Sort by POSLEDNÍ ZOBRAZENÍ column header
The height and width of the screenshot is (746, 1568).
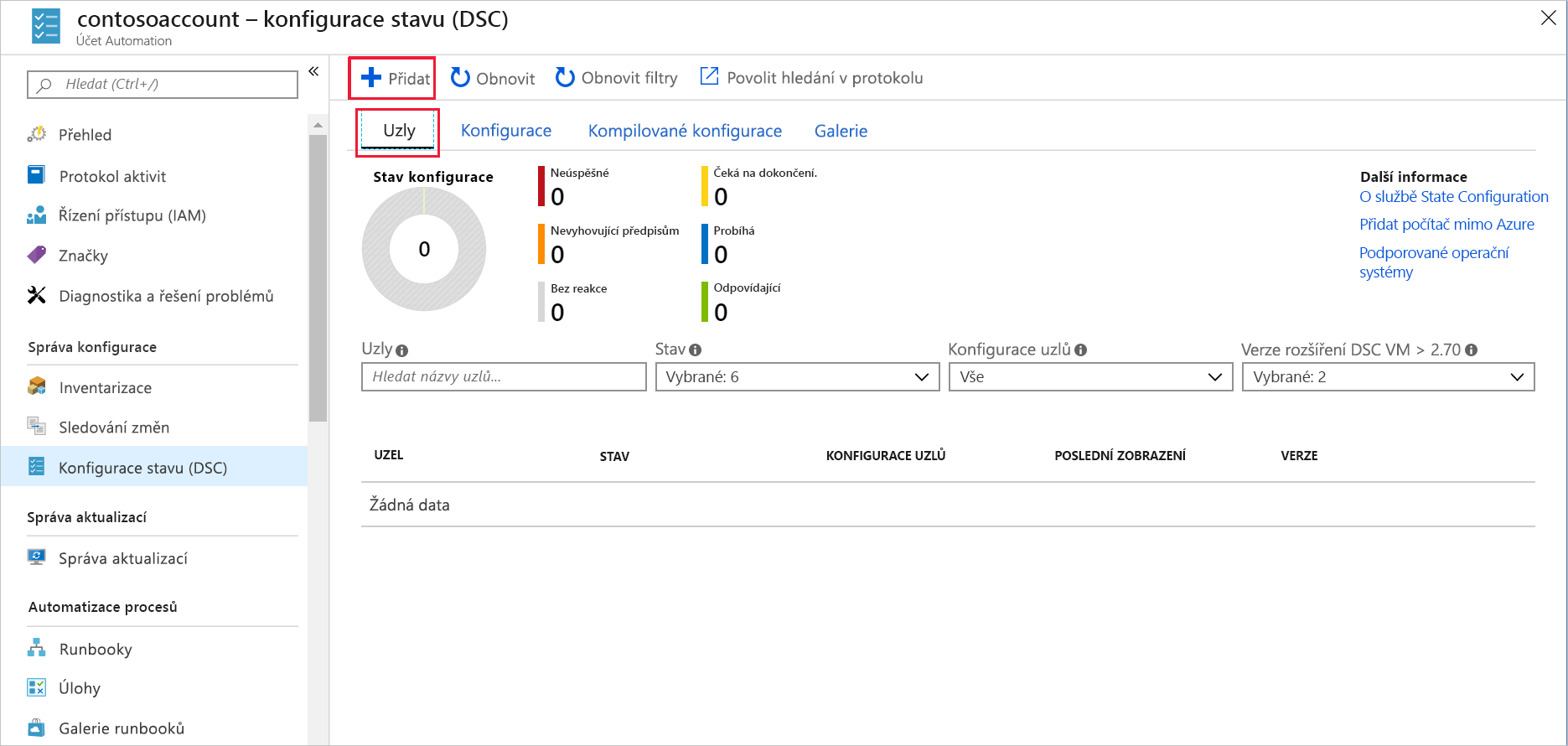point(1120,456)
